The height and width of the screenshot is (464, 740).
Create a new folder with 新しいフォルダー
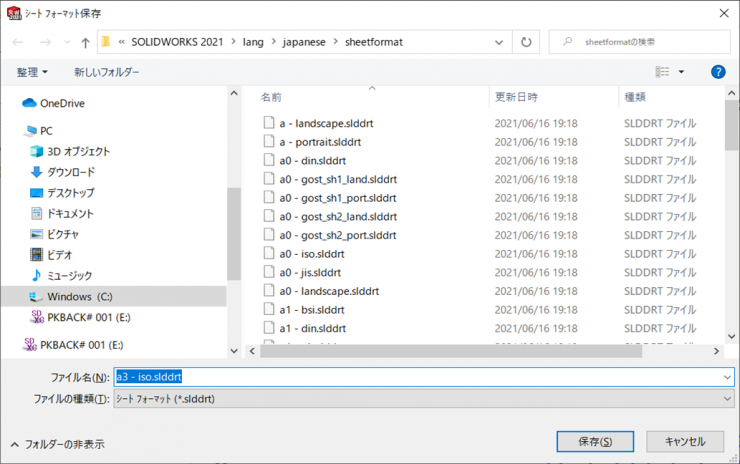pos(107,72)
